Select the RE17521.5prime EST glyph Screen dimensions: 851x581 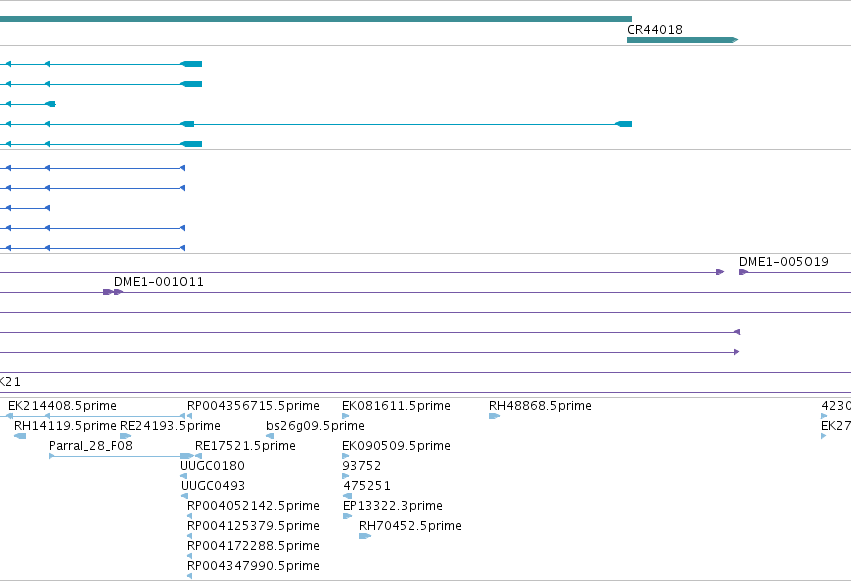point(198,456)
